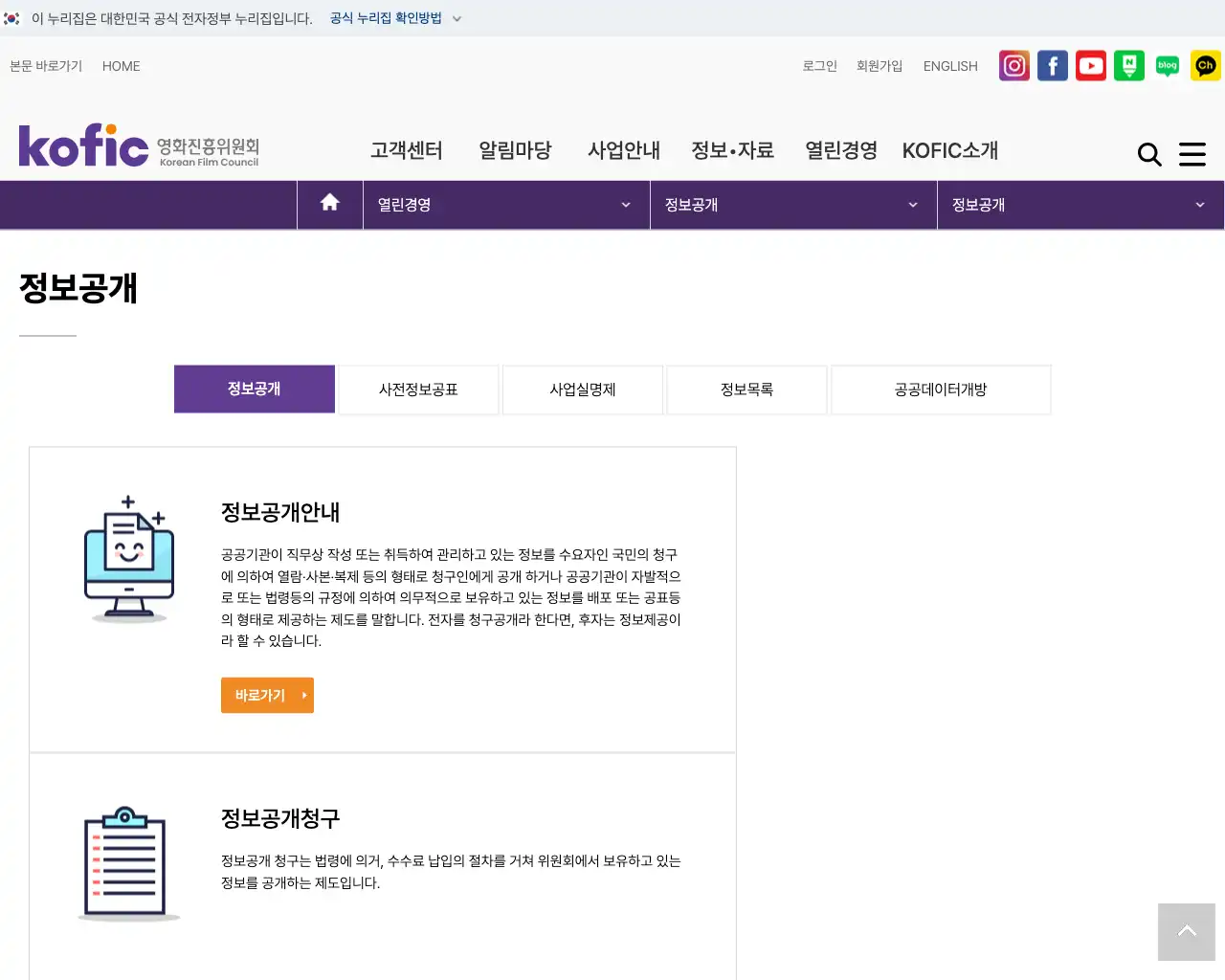Click the search magnifier icon

point(1148,154)
